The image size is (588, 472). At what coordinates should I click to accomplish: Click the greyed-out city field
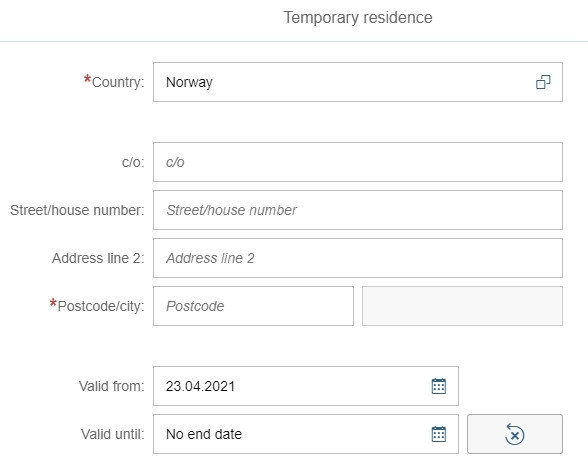(x=462, y=306)
